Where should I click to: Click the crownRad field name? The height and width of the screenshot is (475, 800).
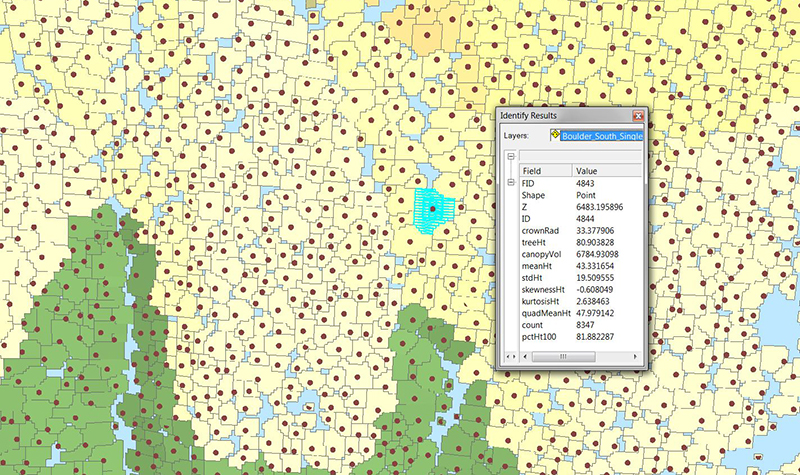tap(539, 230)
